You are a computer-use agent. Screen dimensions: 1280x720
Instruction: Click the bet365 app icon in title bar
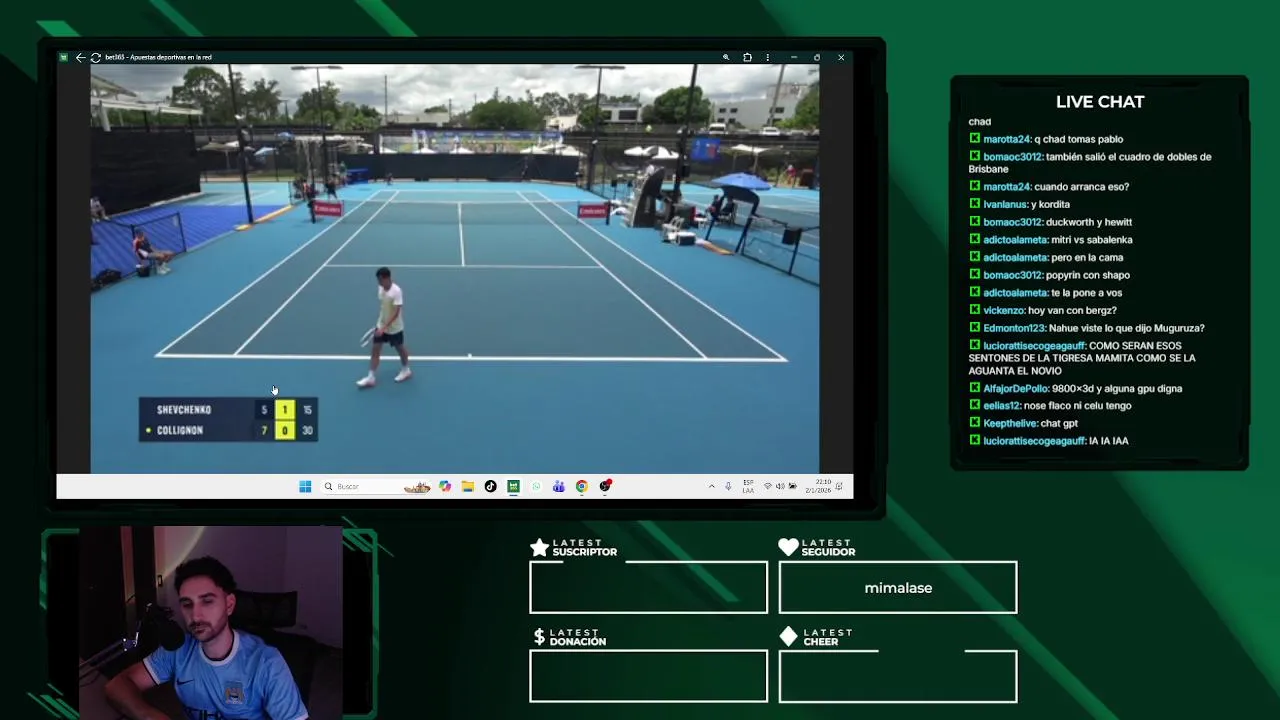[x=64, y=57]
